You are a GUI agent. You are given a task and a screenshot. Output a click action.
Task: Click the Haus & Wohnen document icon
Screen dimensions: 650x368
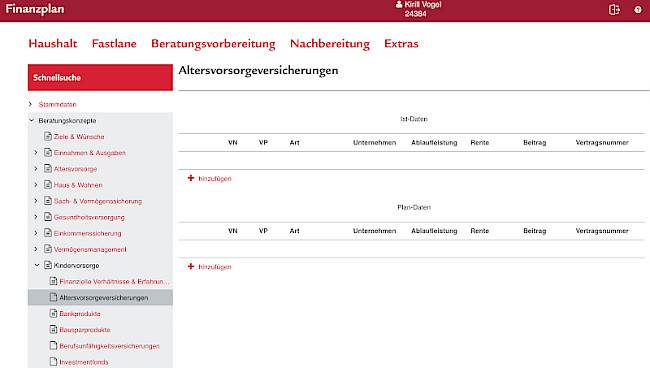coord(48,184)
